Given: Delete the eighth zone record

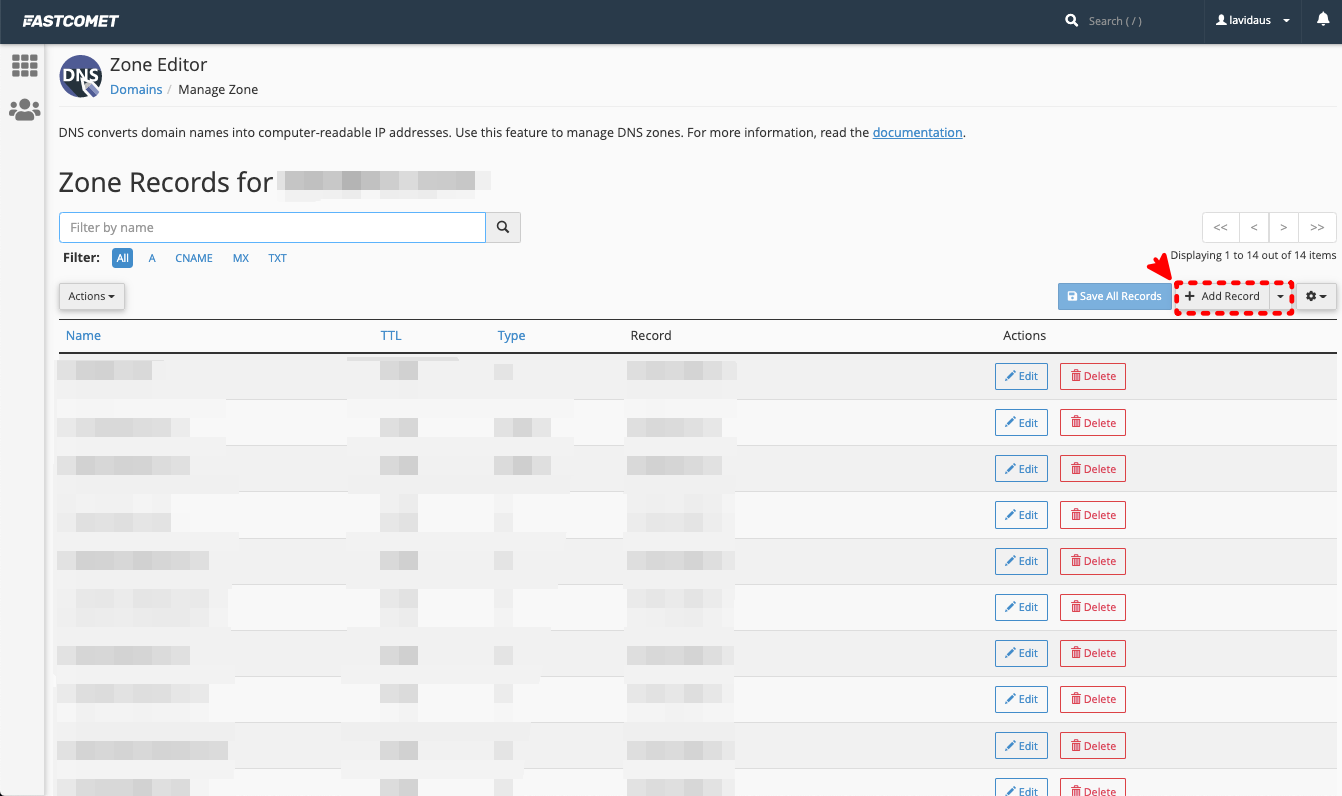Looking at the screenshot, I should point(1093,699).
